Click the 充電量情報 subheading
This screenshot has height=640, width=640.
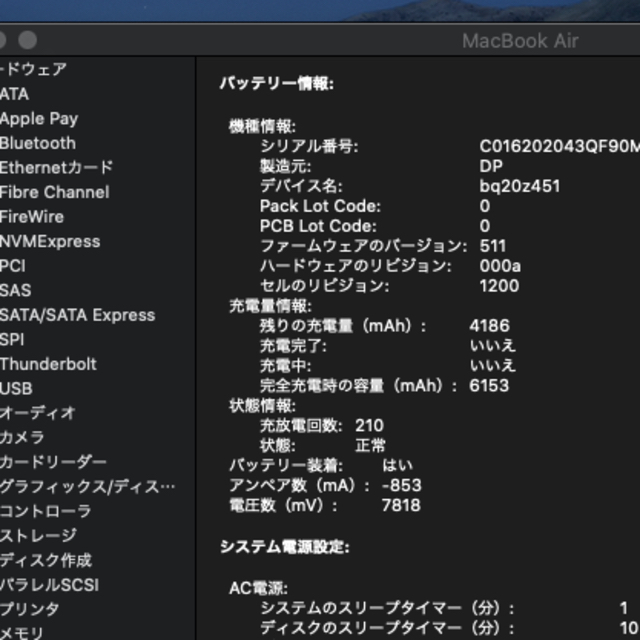pos(270,306)
